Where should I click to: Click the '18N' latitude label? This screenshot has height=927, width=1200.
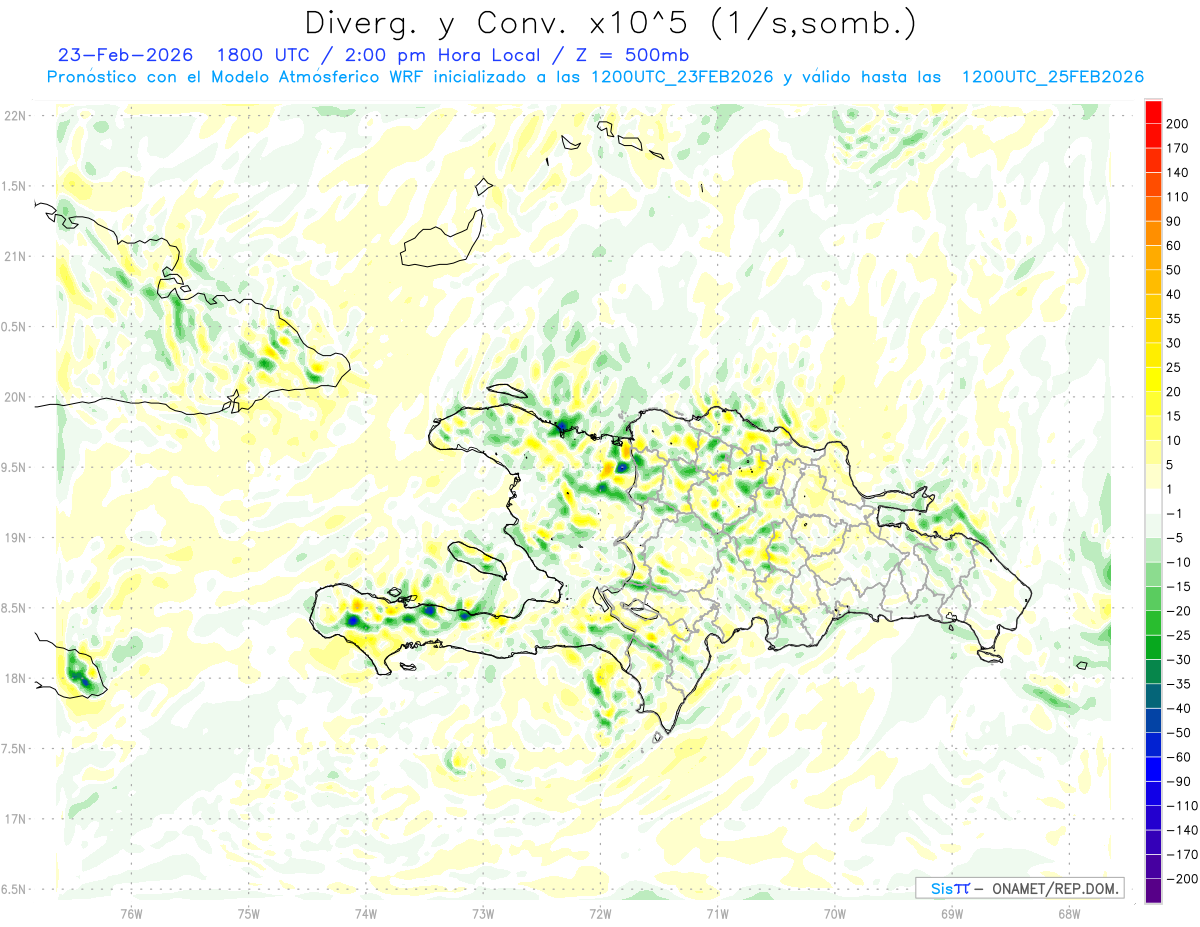click(14, 678)
